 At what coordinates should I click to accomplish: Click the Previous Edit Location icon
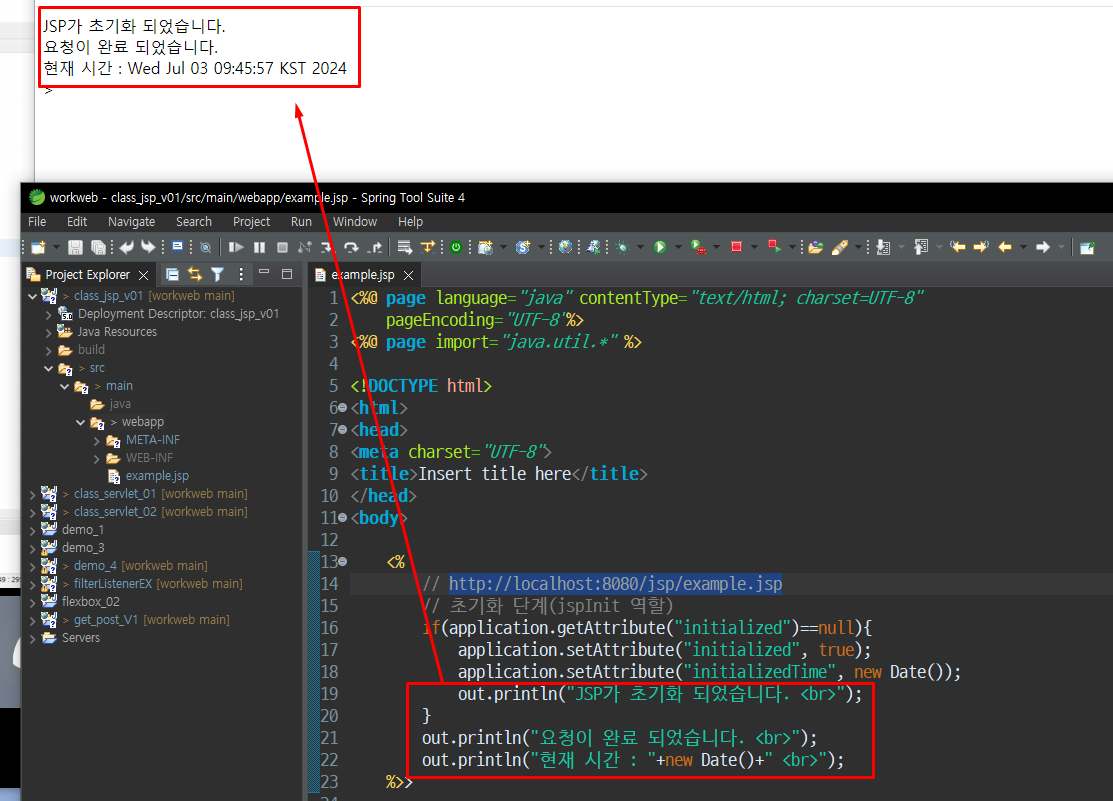pos(958,247)
